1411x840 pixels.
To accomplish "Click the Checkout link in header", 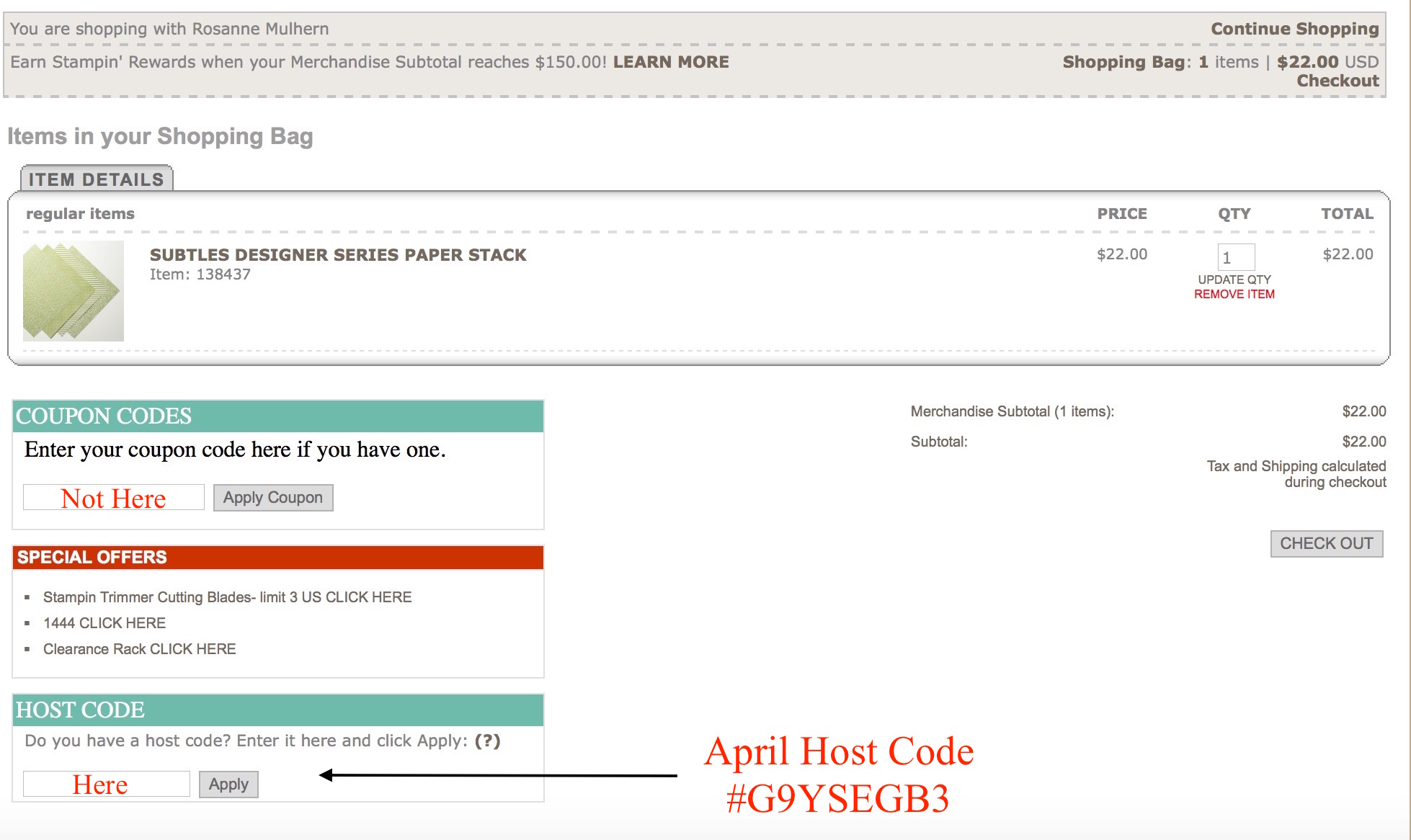I will coord(1337,81).
